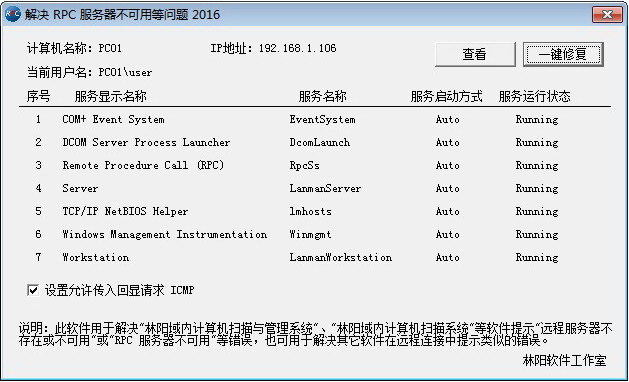Toggle 设置允许传入回显请求 ICMP checkbox
The width and height of the screenshot is (629, 382).
click(x=33, y=290)
